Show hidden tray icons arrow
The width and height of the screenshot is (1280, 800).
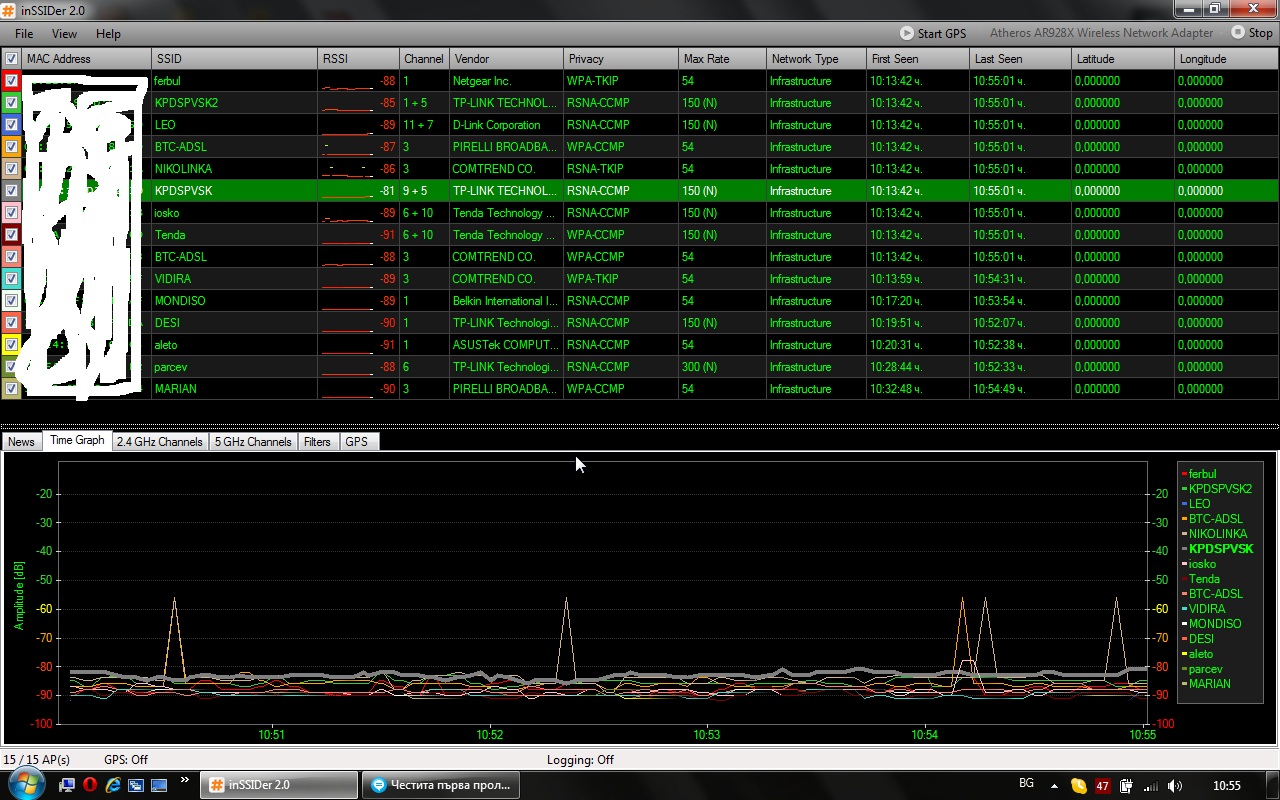(x=1053, y=786)
